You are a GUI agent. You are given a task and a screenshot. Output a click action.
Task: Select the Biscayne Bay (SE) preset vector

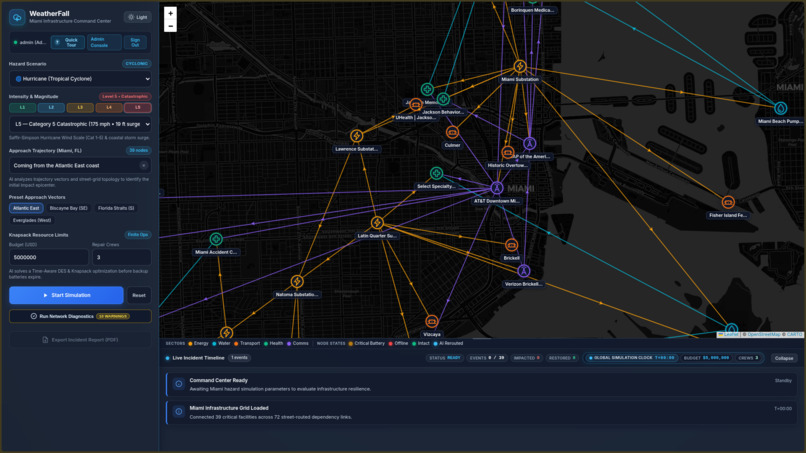point(68,208)
